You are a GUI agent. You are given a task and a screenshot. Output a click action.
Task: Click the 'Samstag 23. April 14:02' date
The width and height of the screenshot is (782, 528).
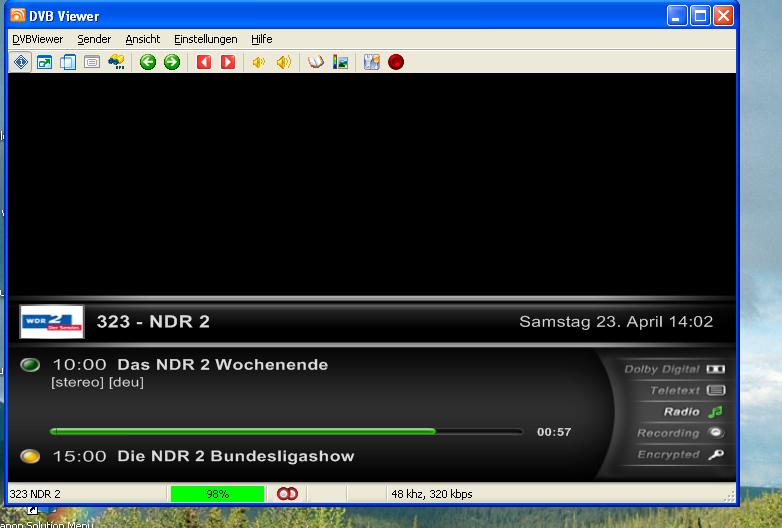tap(616, 322)
